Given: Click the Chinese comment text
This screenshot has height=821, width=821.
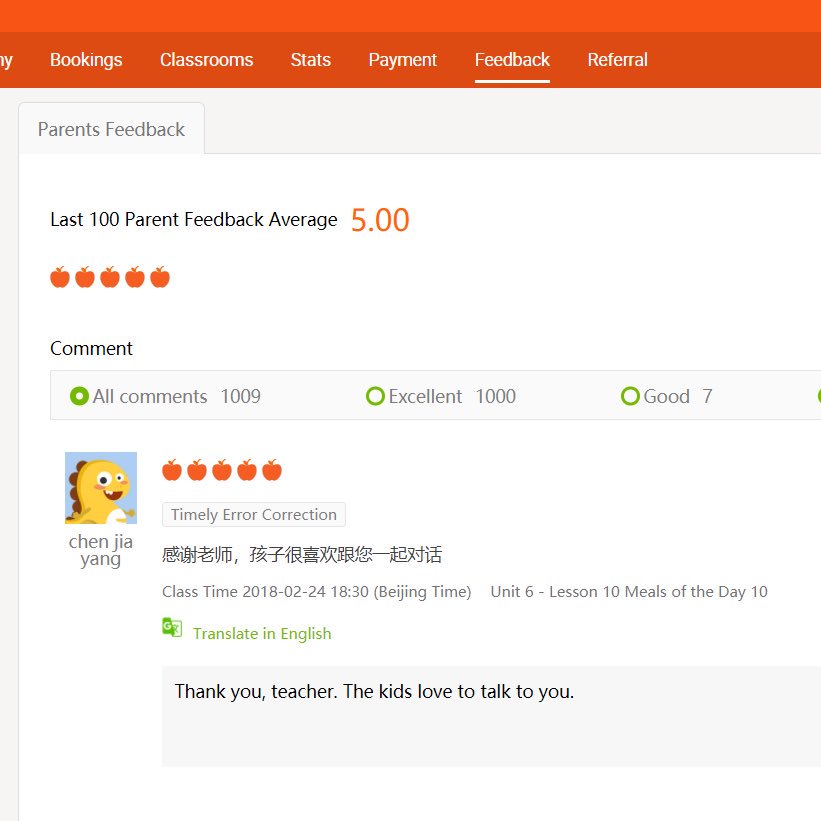Looking at the screenshot, I should click(x=302, y=554).
